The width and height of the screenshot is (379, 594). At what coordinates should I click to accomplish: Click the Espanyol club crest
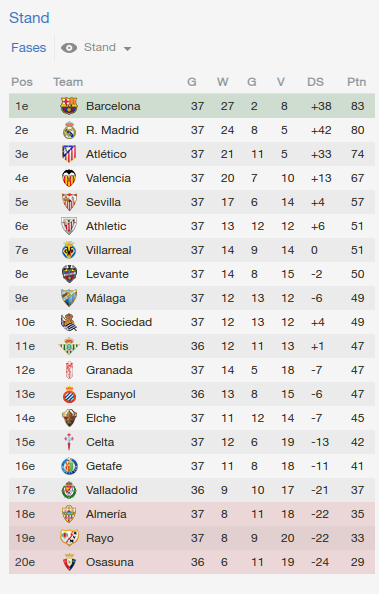pyautogui.click(x=69, y=394)
